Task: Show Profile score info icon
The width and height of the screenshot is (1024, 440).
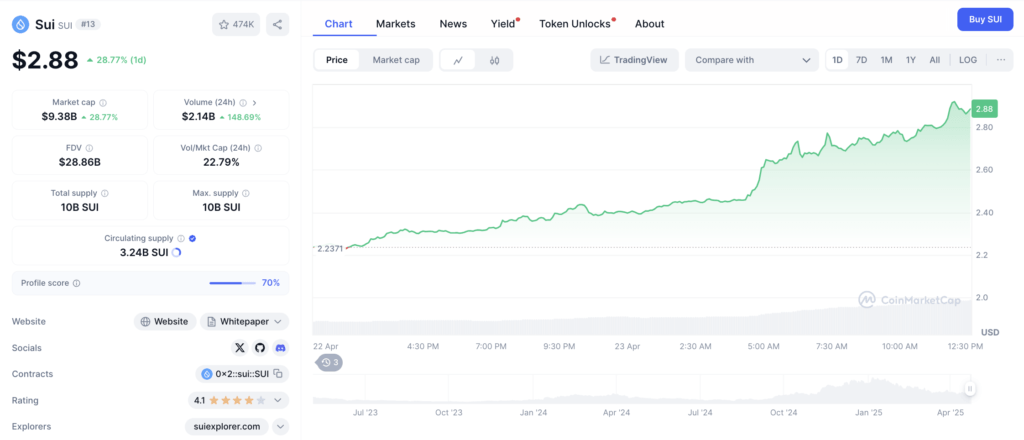Action: (x=76, y=283)
